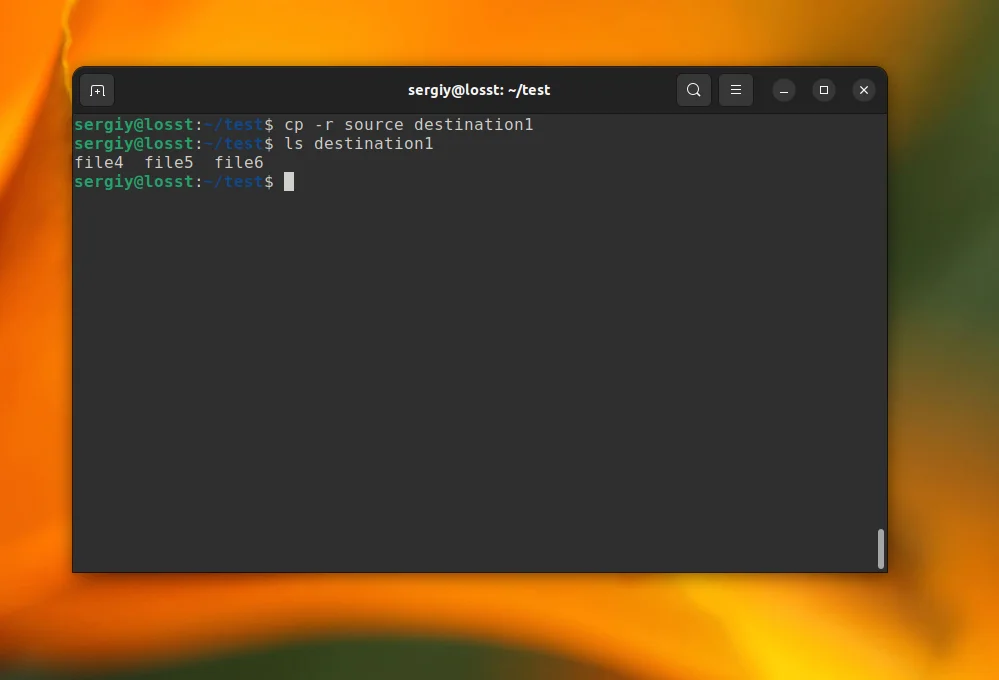Click the maximize window icon
Image resolution: width=999 pixels, height=680 pixels.
coord(824,90)
